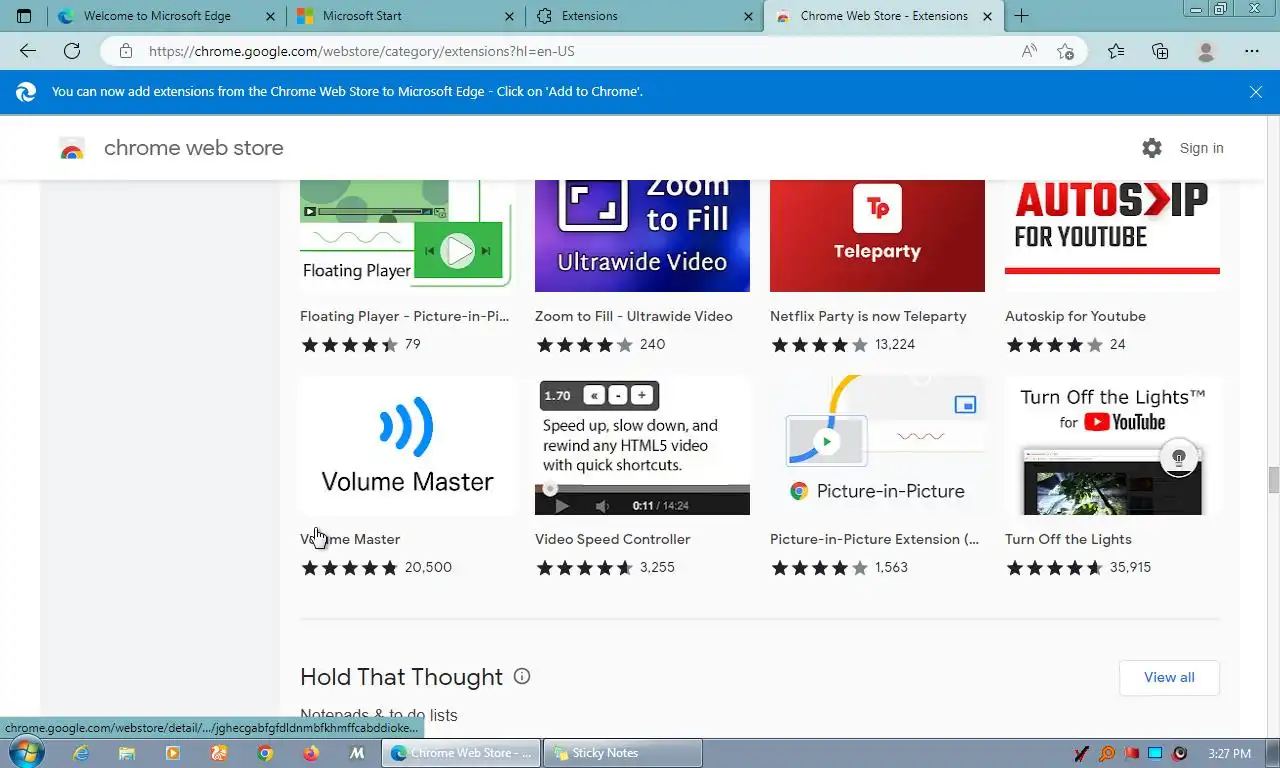Open Read aloud icon in address bar
Viewport: 1280px width, 768px height.
point(1029,51)
